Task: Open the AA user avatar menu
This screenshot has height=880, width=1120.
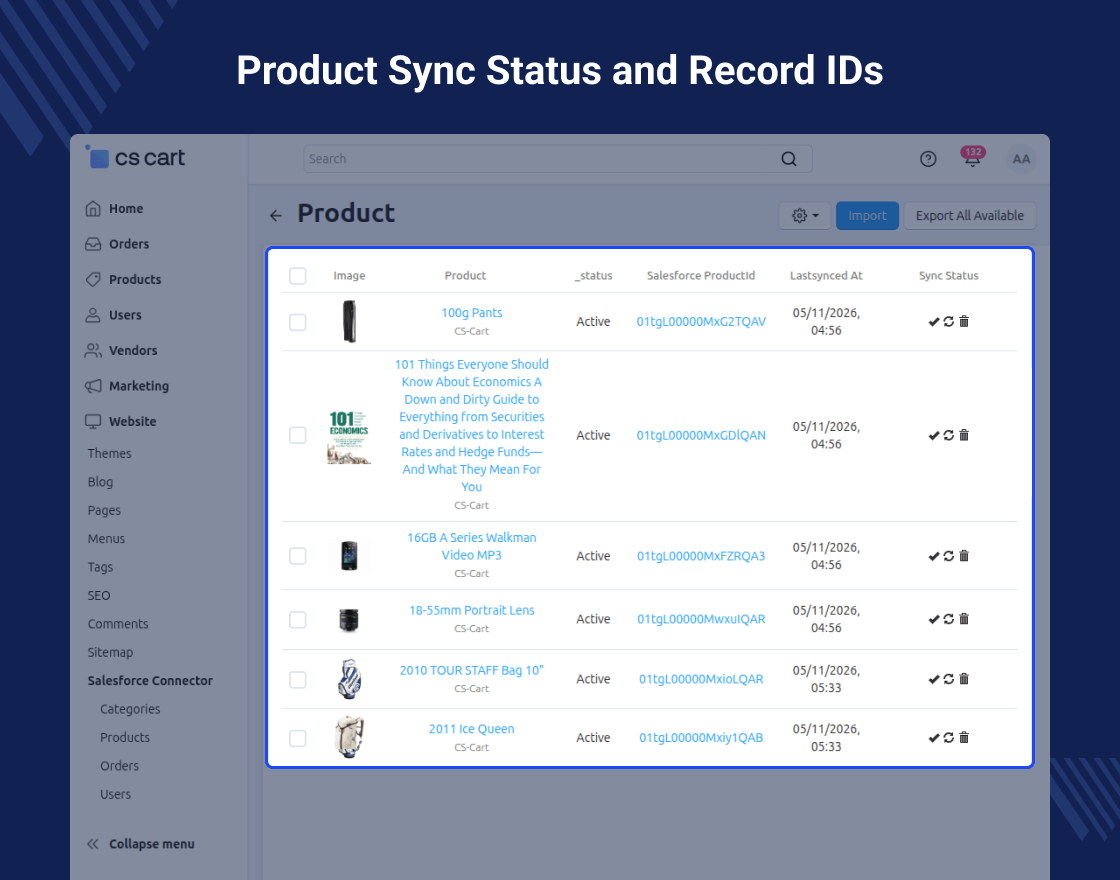Action: [1021, 159]
